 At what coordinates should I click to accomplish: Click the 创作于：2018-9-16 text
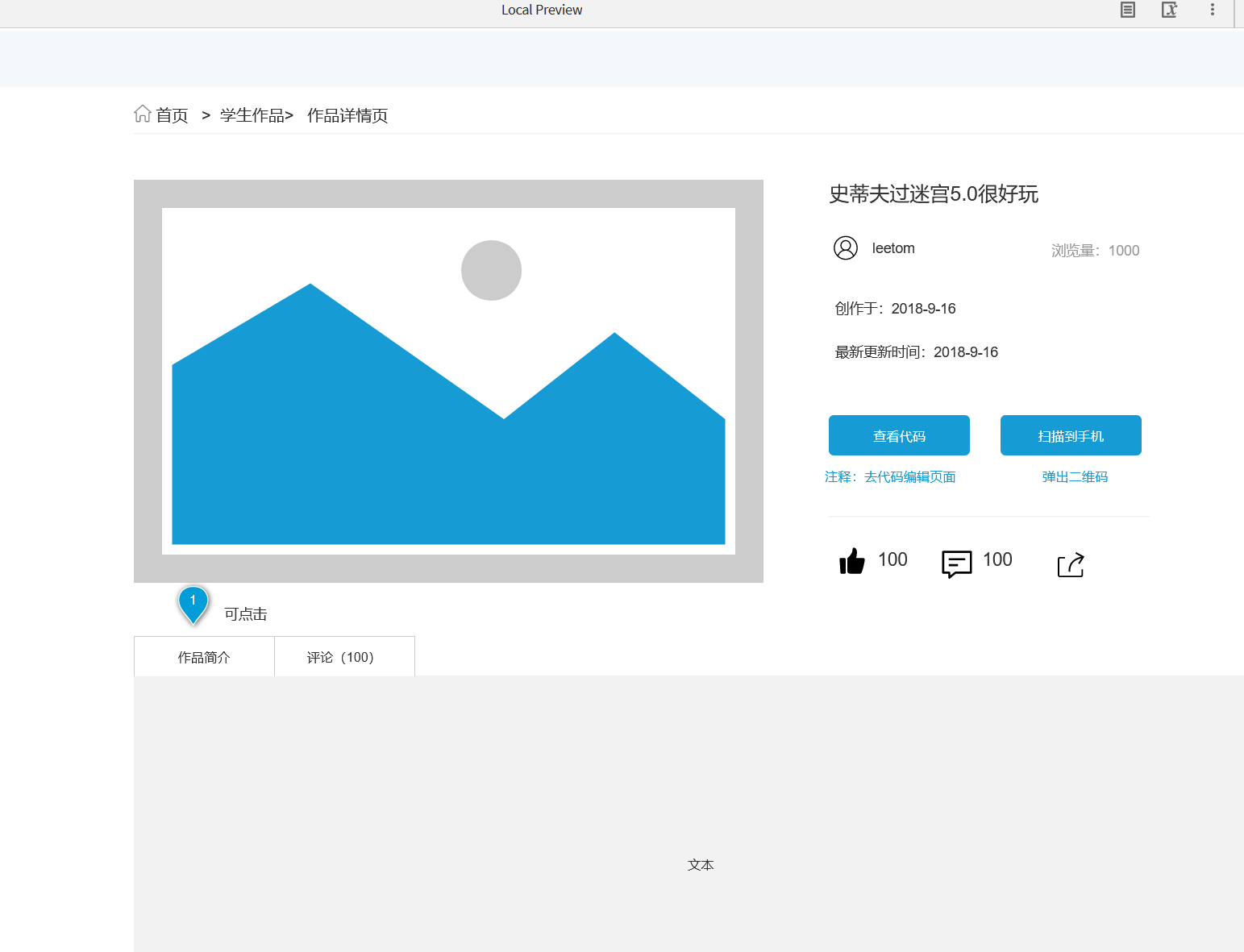coord(895,309)
